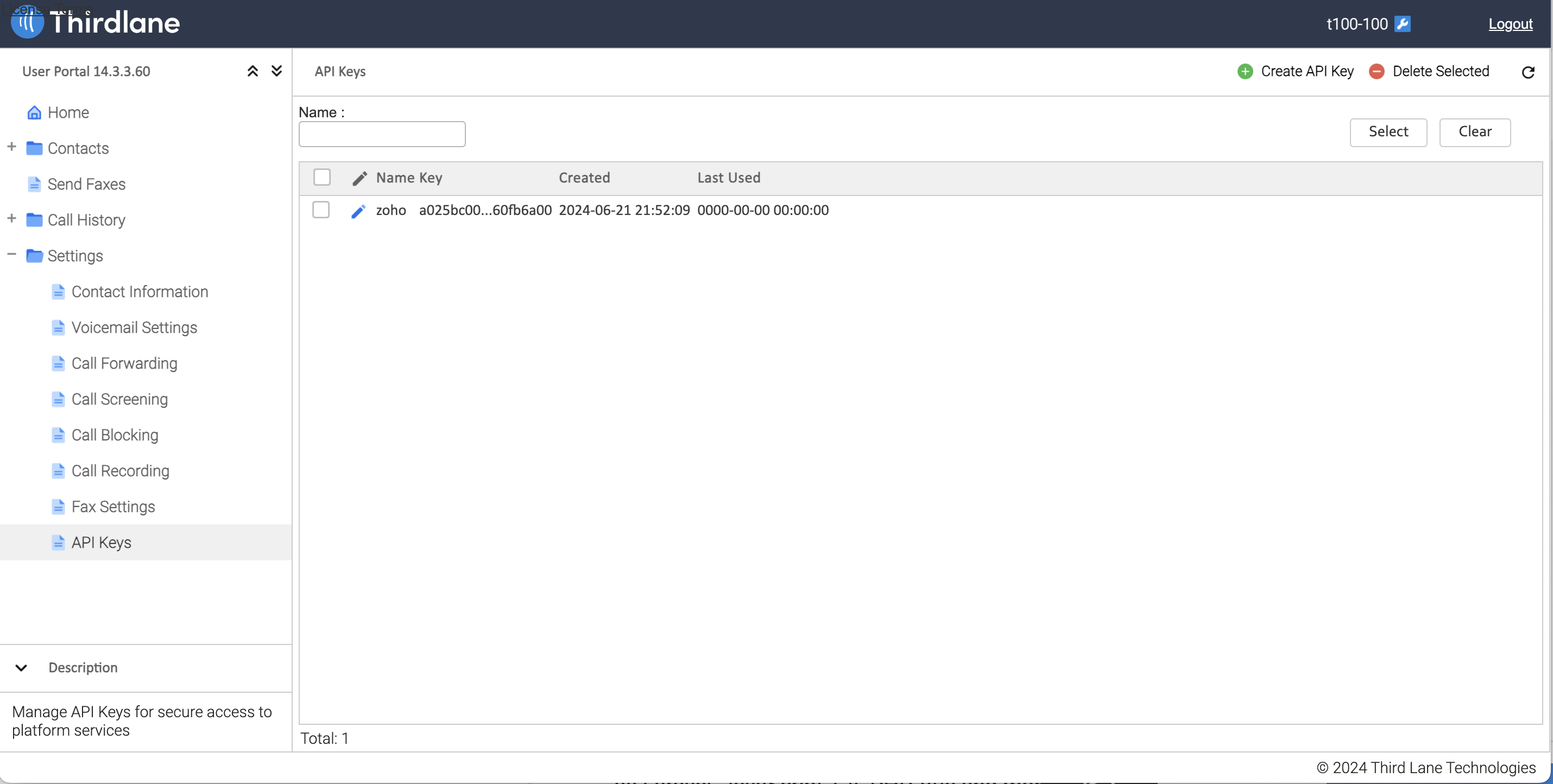
Task: Click the Logout link
Action: click(1510, 24)
